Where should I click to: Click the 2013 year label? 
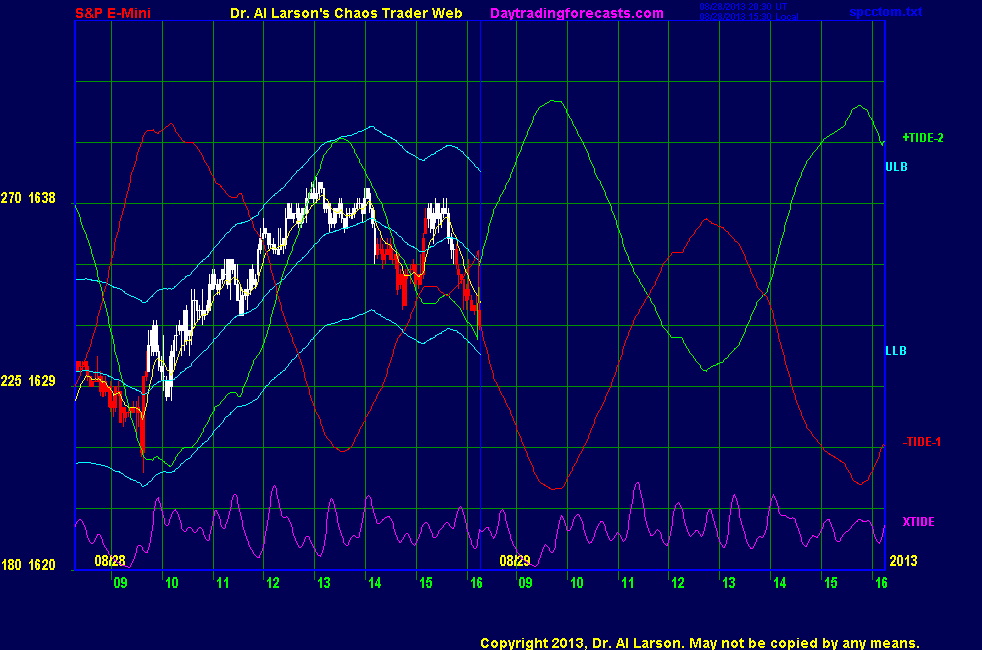tap(903, 561)
